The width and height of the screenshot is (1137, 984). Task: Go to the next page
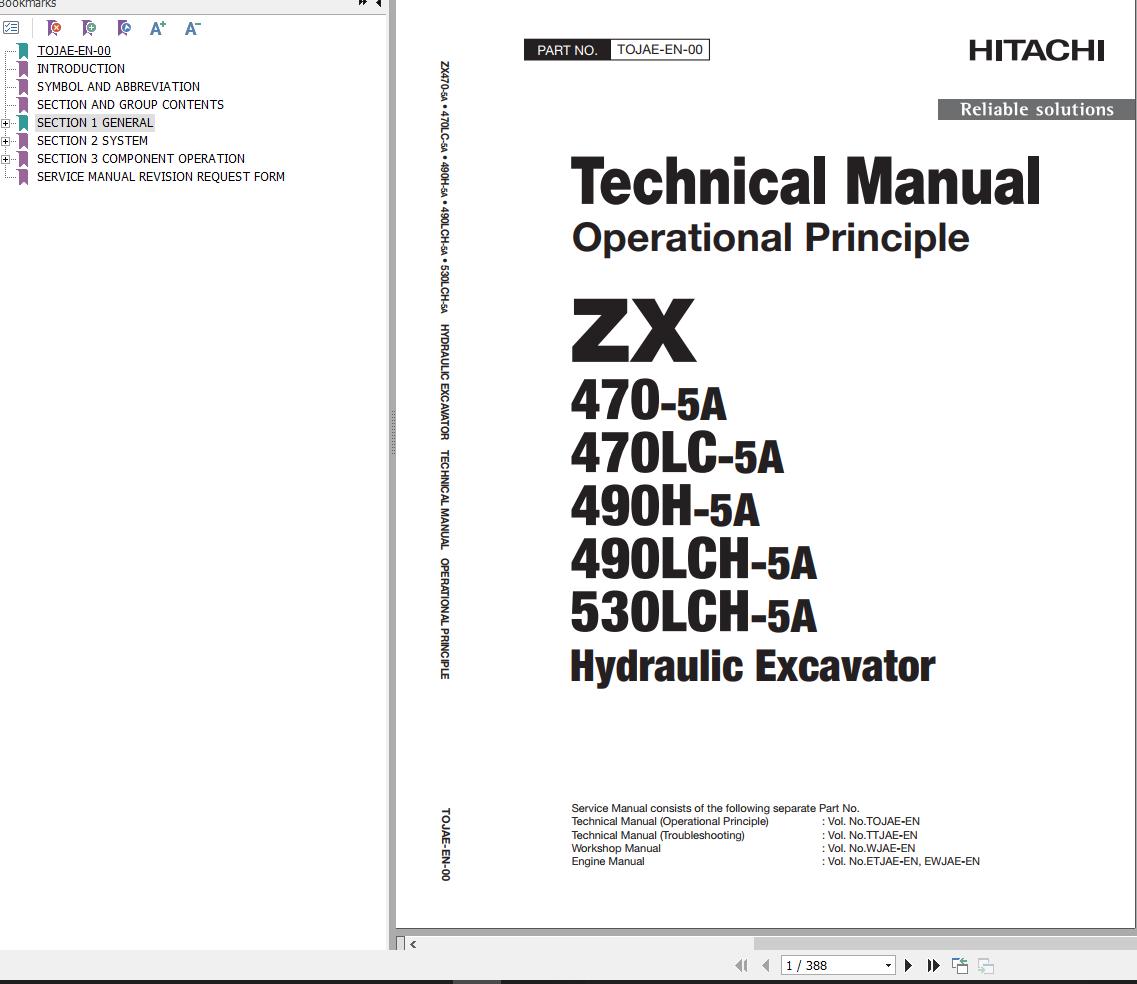[x=908, y=965]
